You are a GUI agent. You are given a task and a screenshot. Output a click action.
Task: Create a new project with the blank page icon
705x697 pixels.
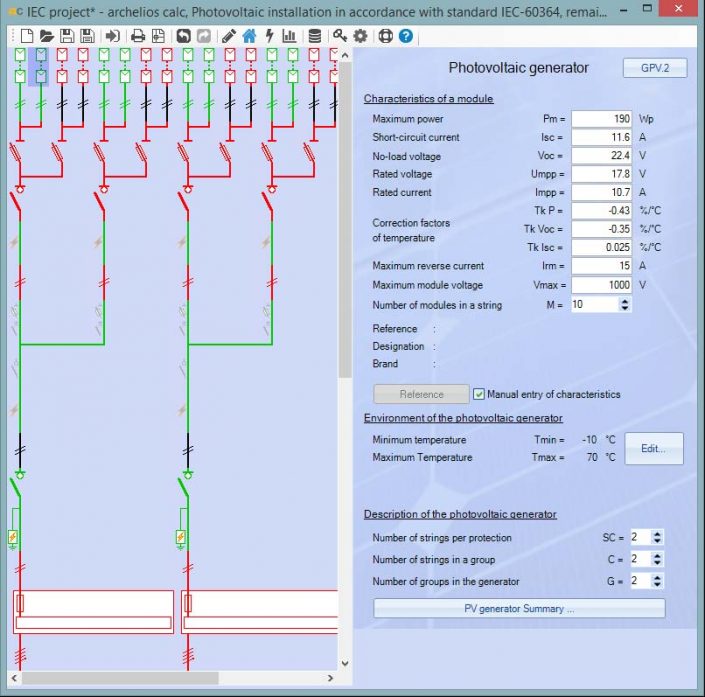[27, 36]
